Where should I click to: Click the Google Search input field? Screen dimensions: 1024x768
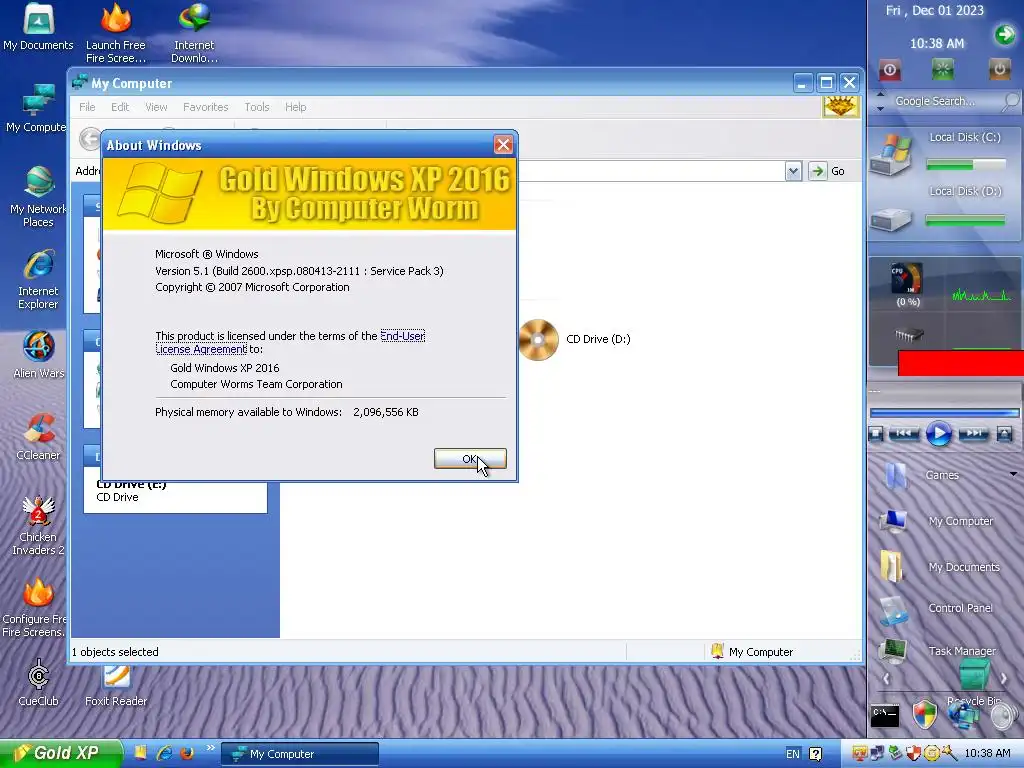944,101
